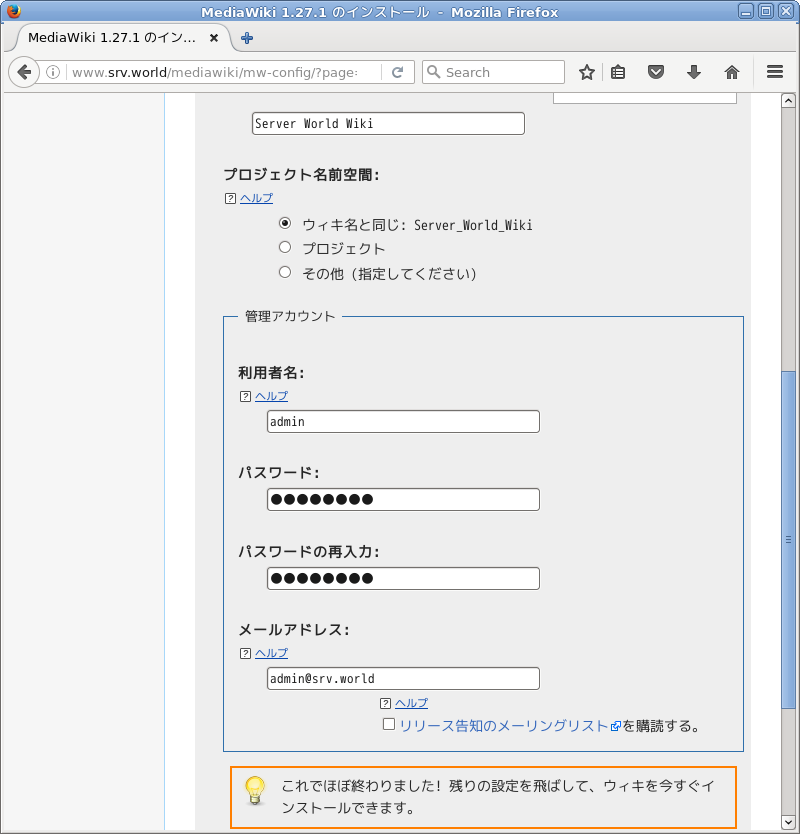
Task: Click the URL address bar
Action: [223, 72]
